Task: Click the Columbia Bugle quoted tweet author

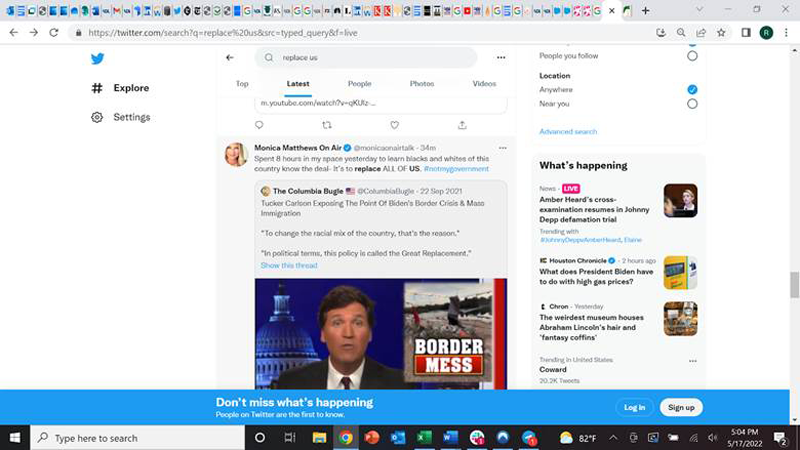Action: click(x=308, y=191)
